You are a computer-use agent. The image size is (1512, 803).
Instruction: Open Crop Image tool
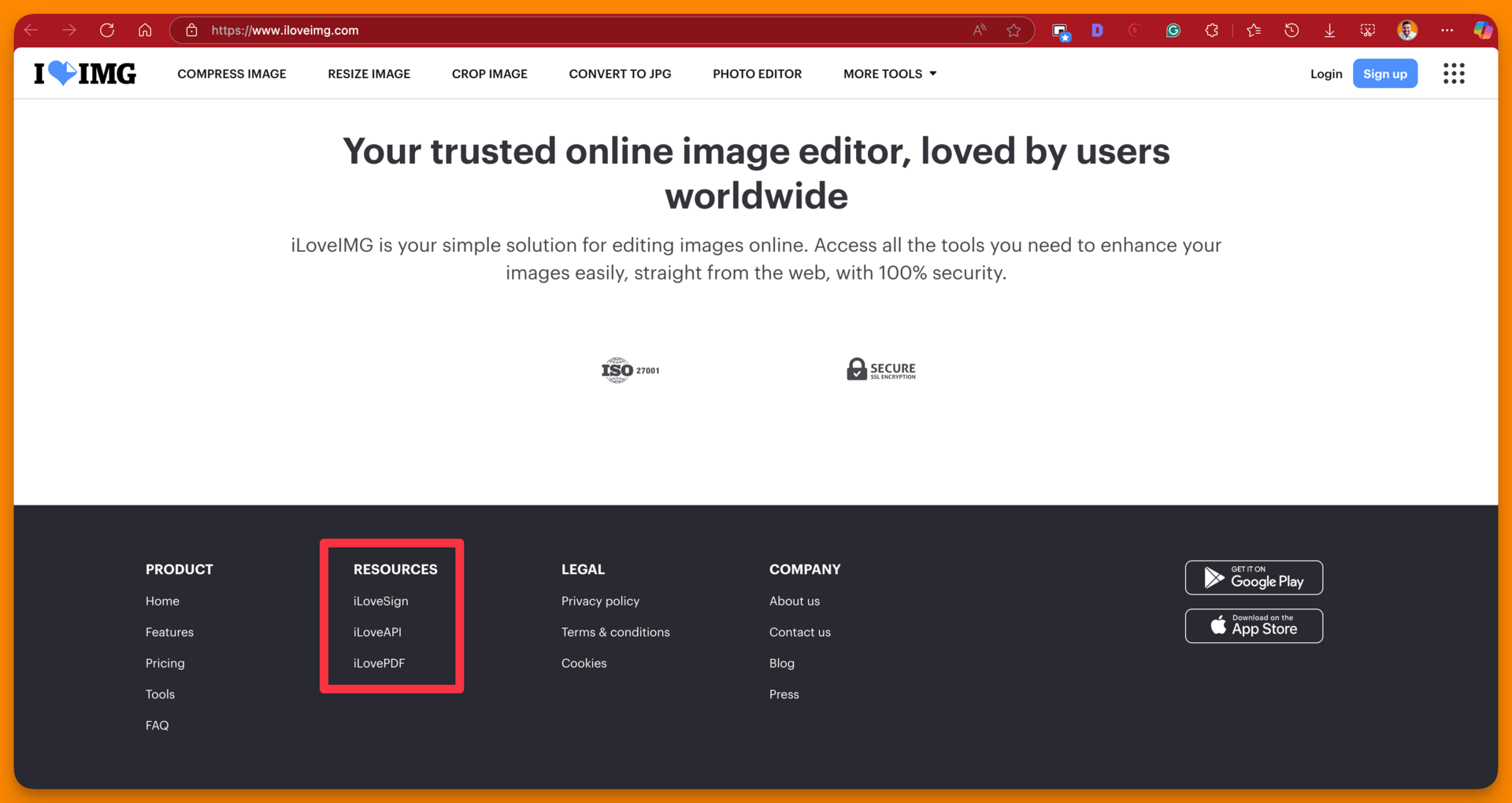[x=489, y=74]
